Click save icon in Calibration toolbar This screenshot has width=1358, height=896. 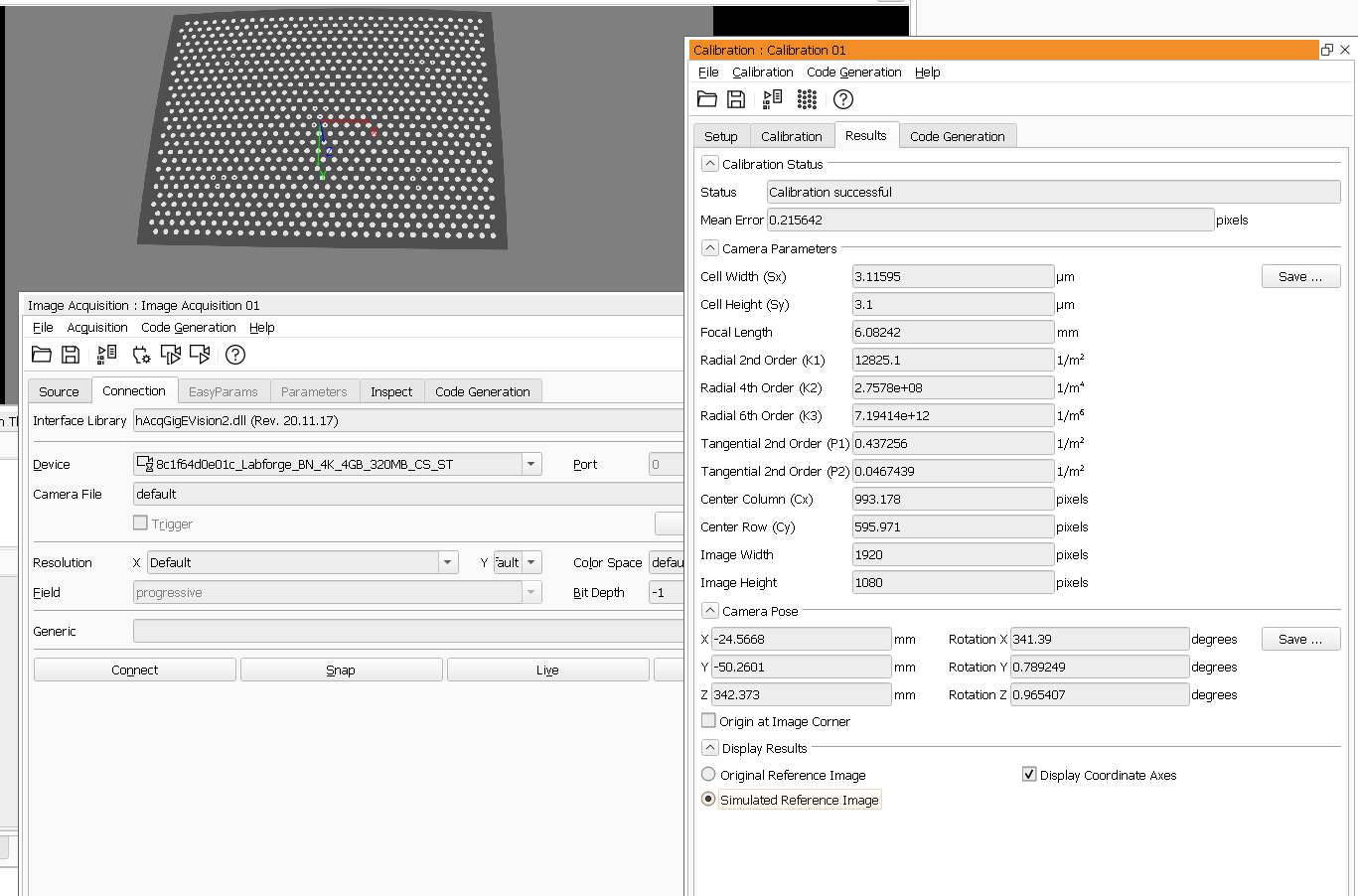click(x=736, y=99)
